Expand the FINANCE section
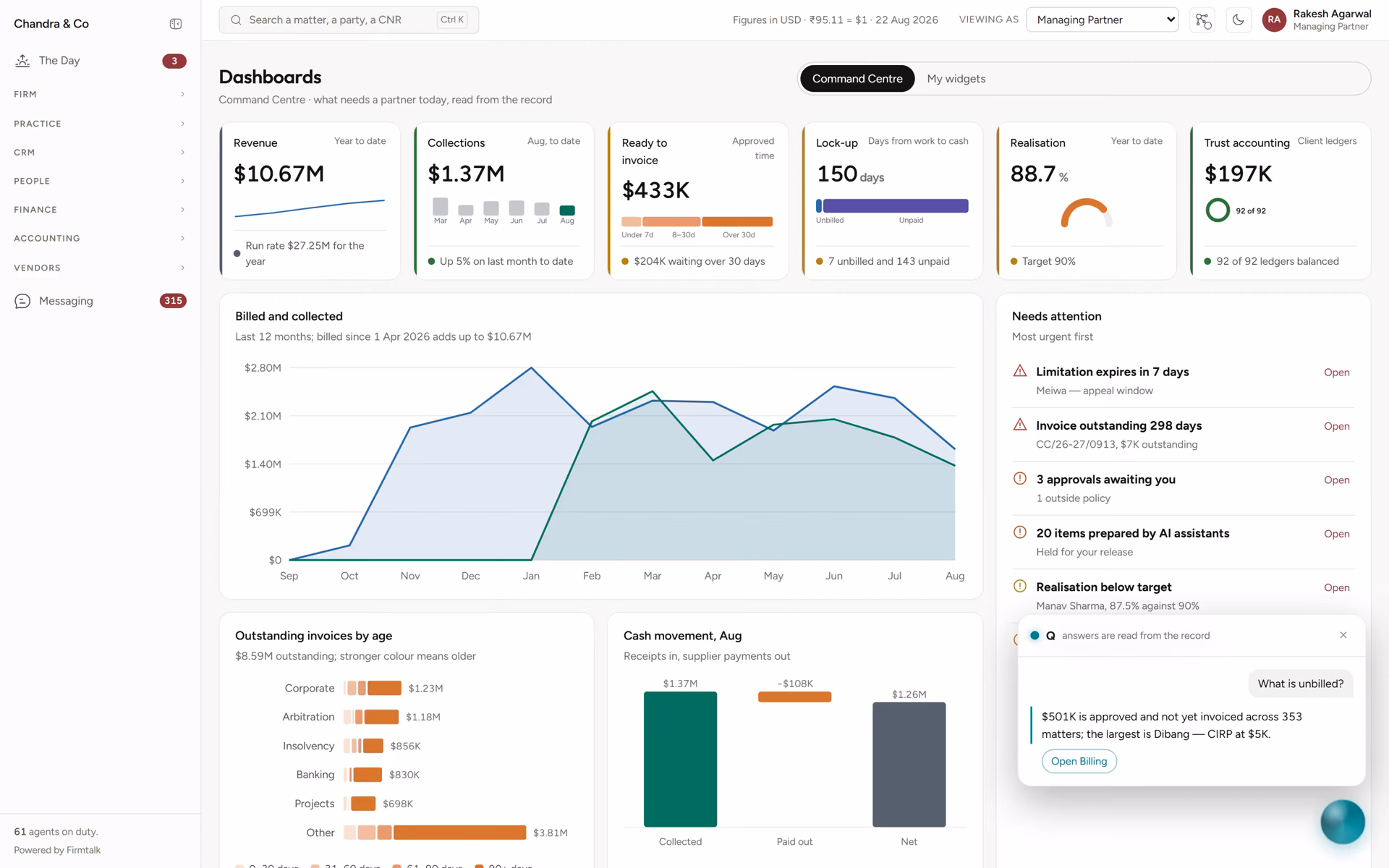Image resolution: width=1389 pixels, height=868 pixels. (100, 210)
